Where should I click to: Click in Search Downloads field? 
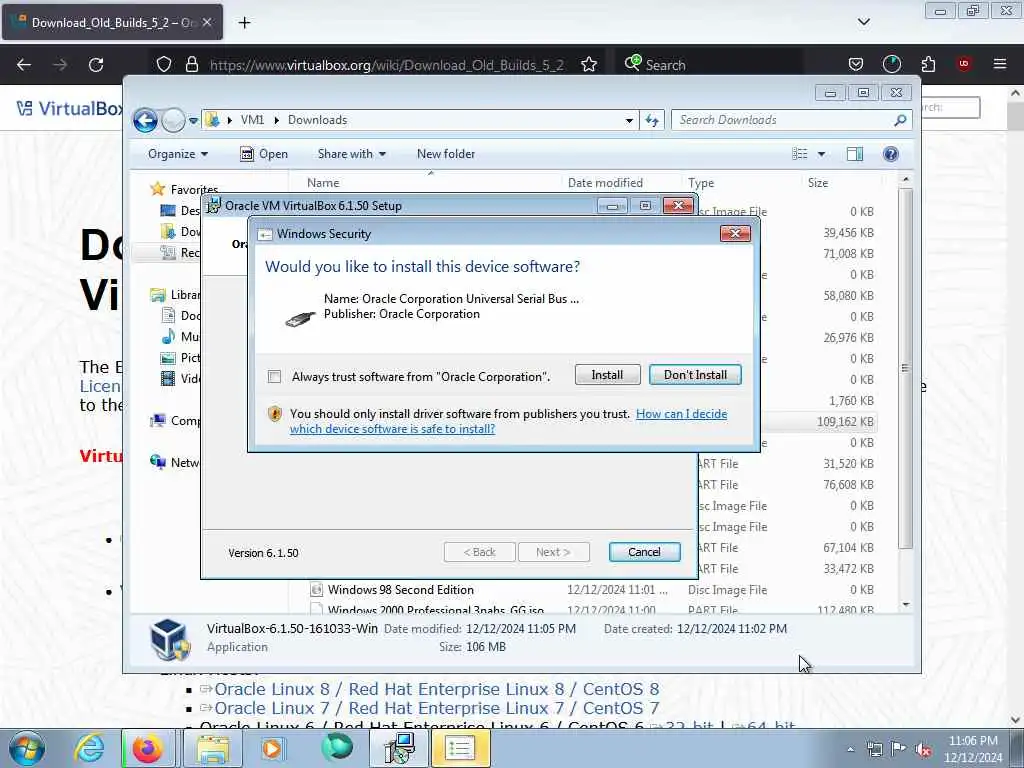coord(783,120)
